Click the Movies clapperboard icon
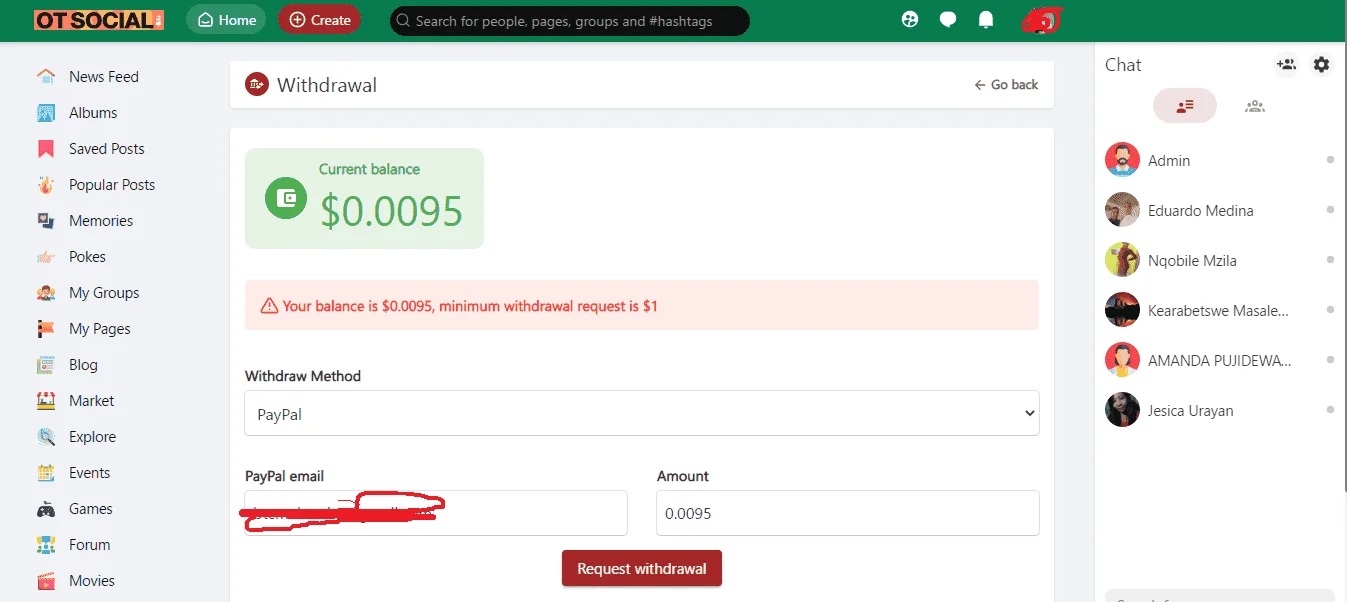 46,581
